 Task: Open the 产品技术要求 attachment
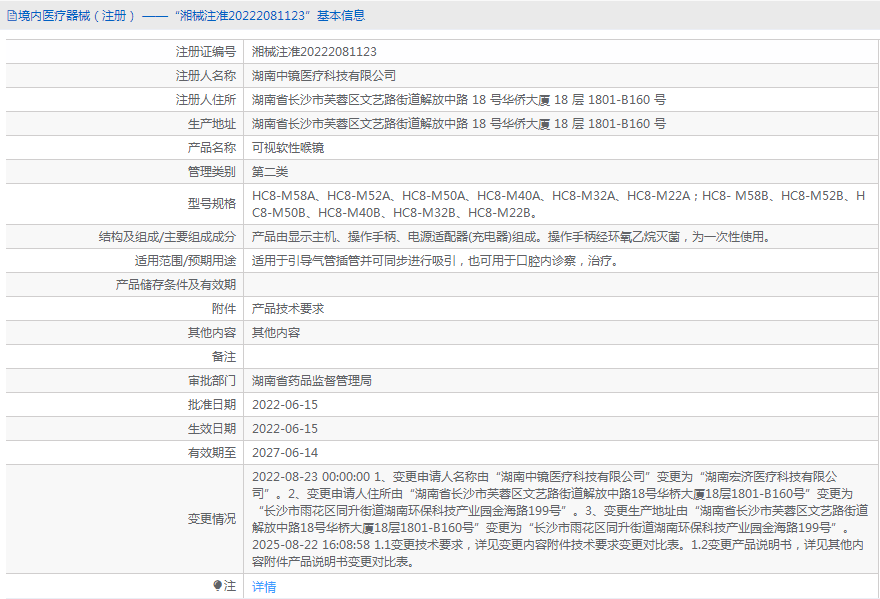click(288, 308)
